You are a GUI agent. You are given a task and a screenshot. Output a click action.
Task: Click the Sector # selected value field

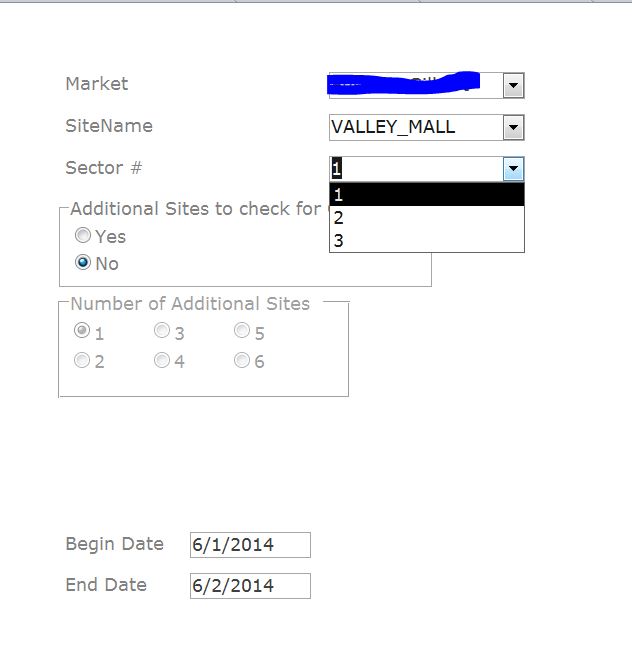coord(415,169)
